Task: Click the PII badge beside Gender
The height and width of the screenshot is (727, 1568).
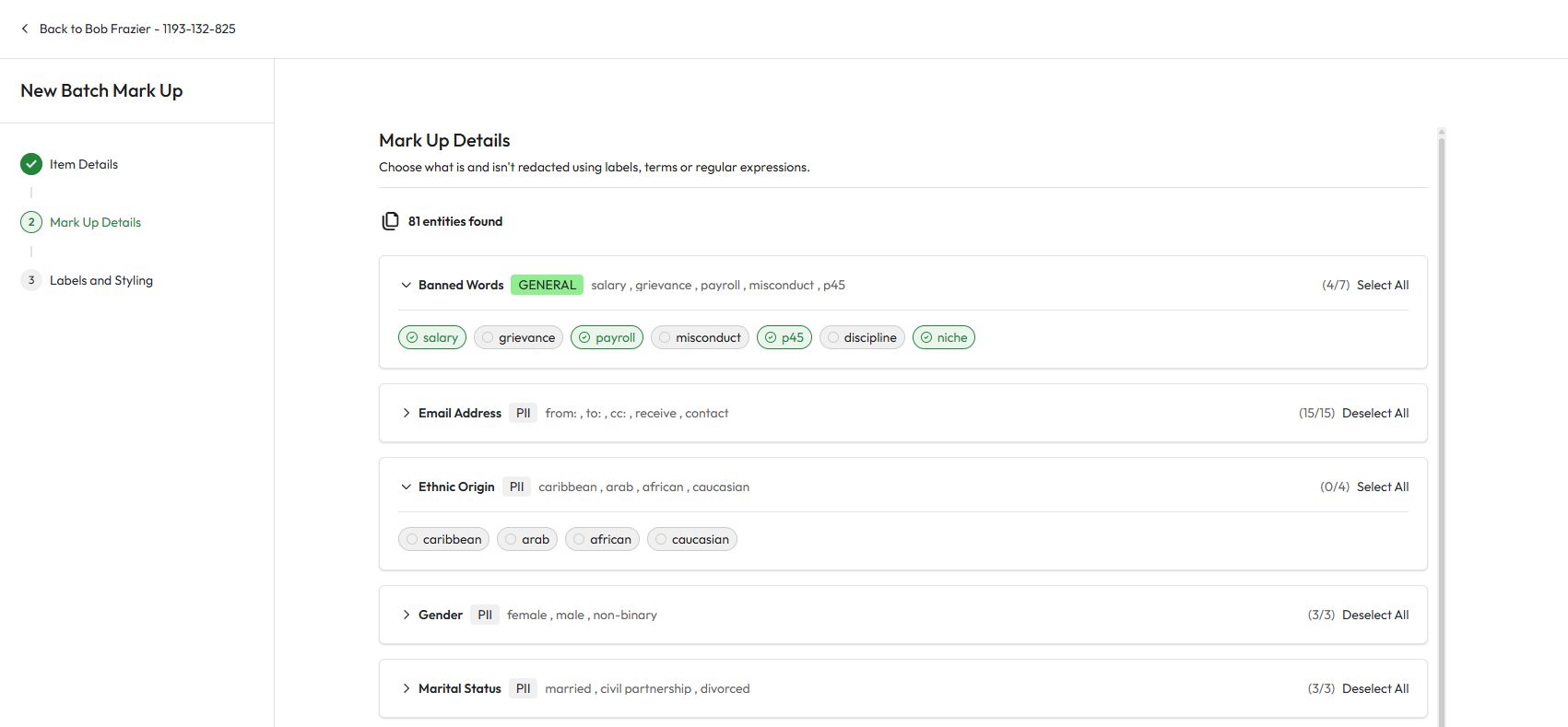Action: coord(485,615)
